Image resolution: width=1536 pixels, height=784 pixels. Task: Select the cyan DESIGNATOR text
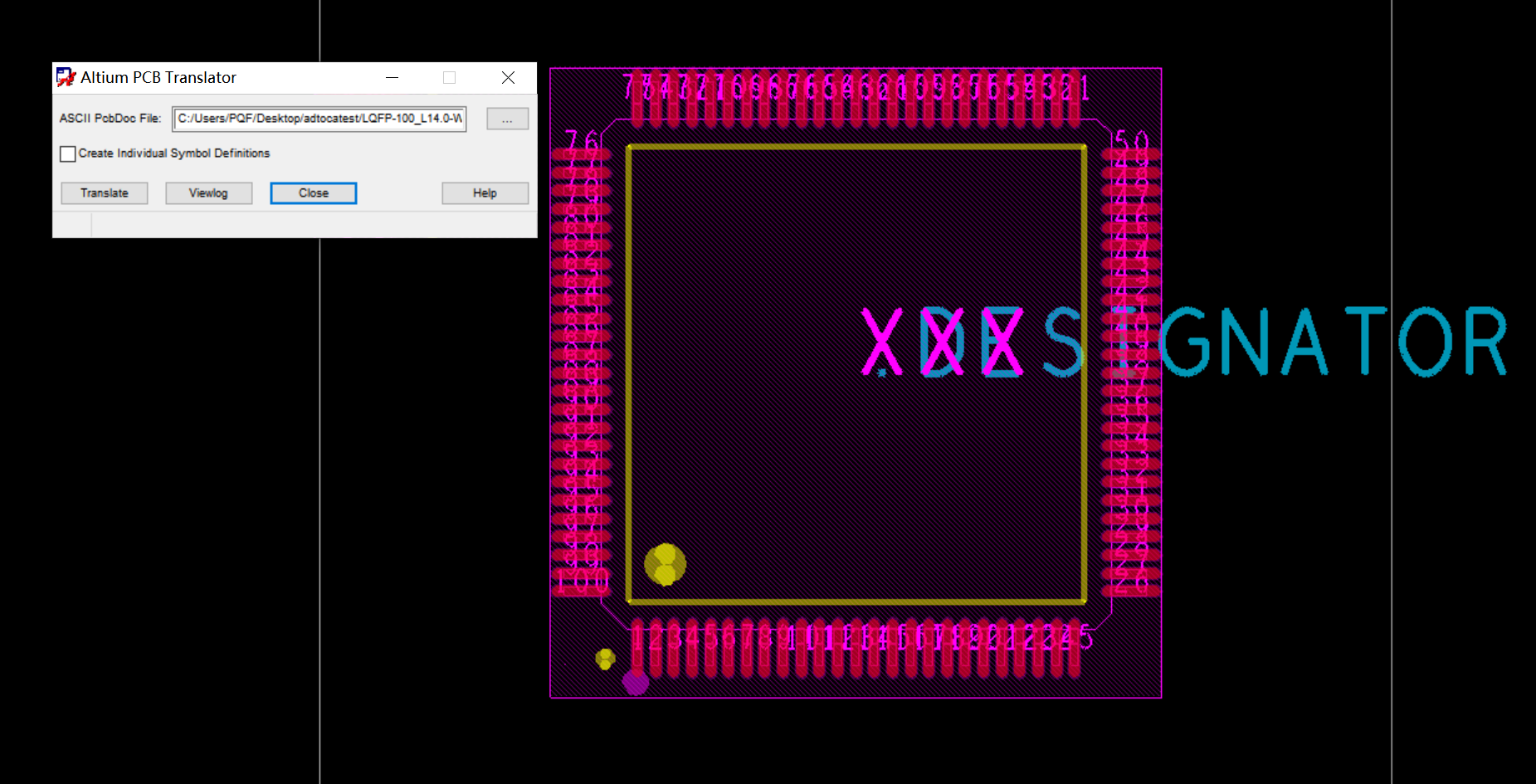tap(1213, 342)
